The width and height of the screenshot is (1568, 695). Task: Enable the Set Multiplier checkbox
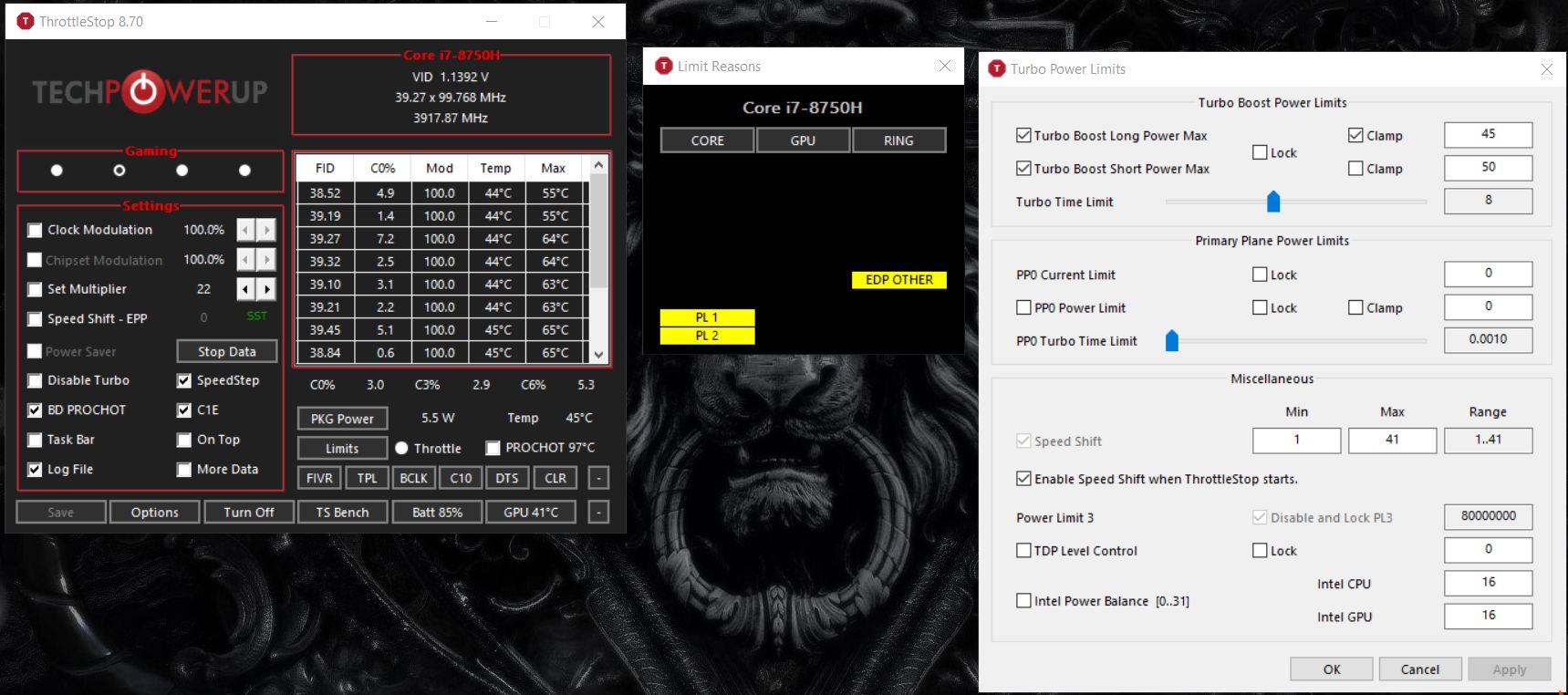(35, 289)
